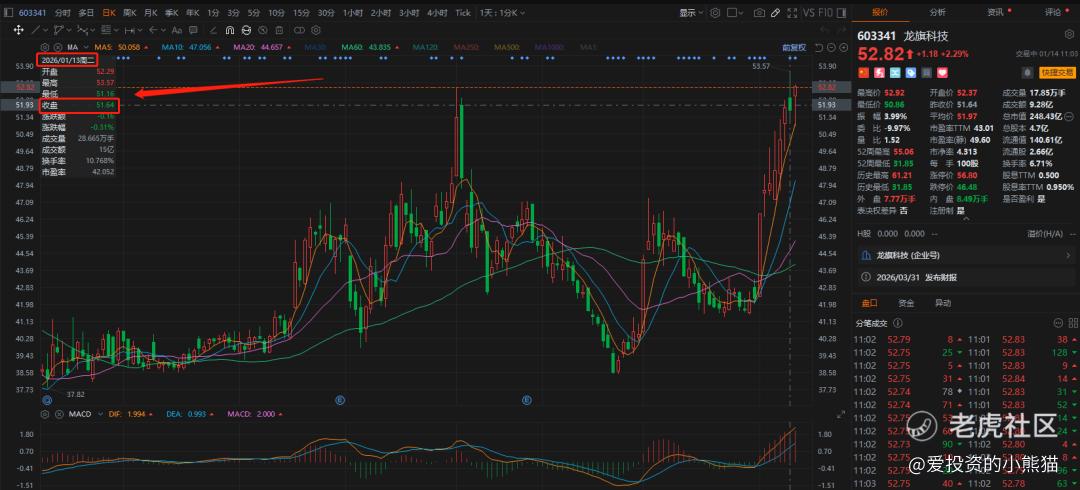This screenshot has height=490, width=1080.
Task: Switch to 周K weekly candlestick
Action: pos(129,12)
